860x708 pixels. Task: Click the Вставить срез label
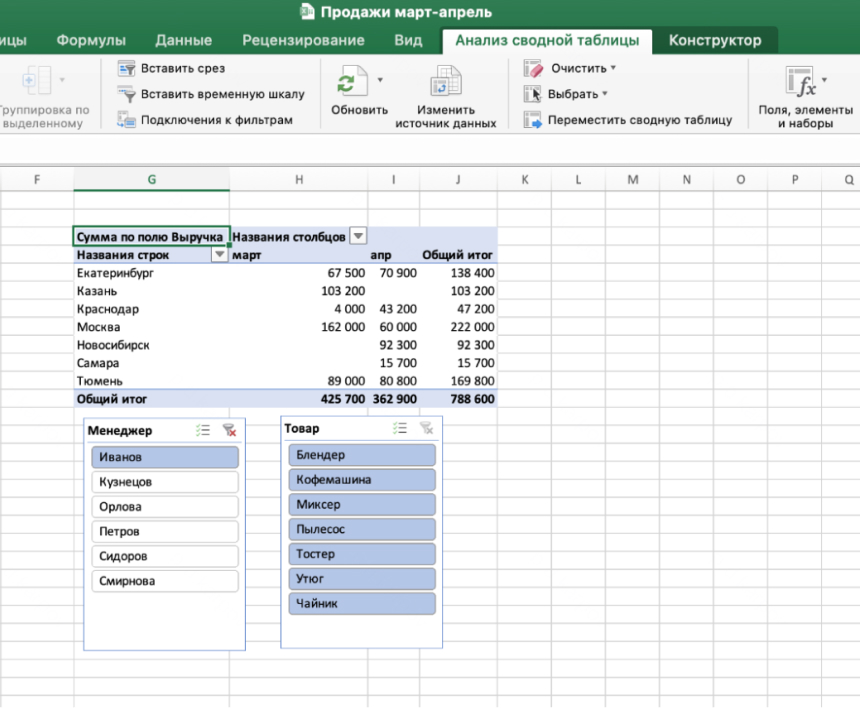pyautogui.click(x=183, y=69)
